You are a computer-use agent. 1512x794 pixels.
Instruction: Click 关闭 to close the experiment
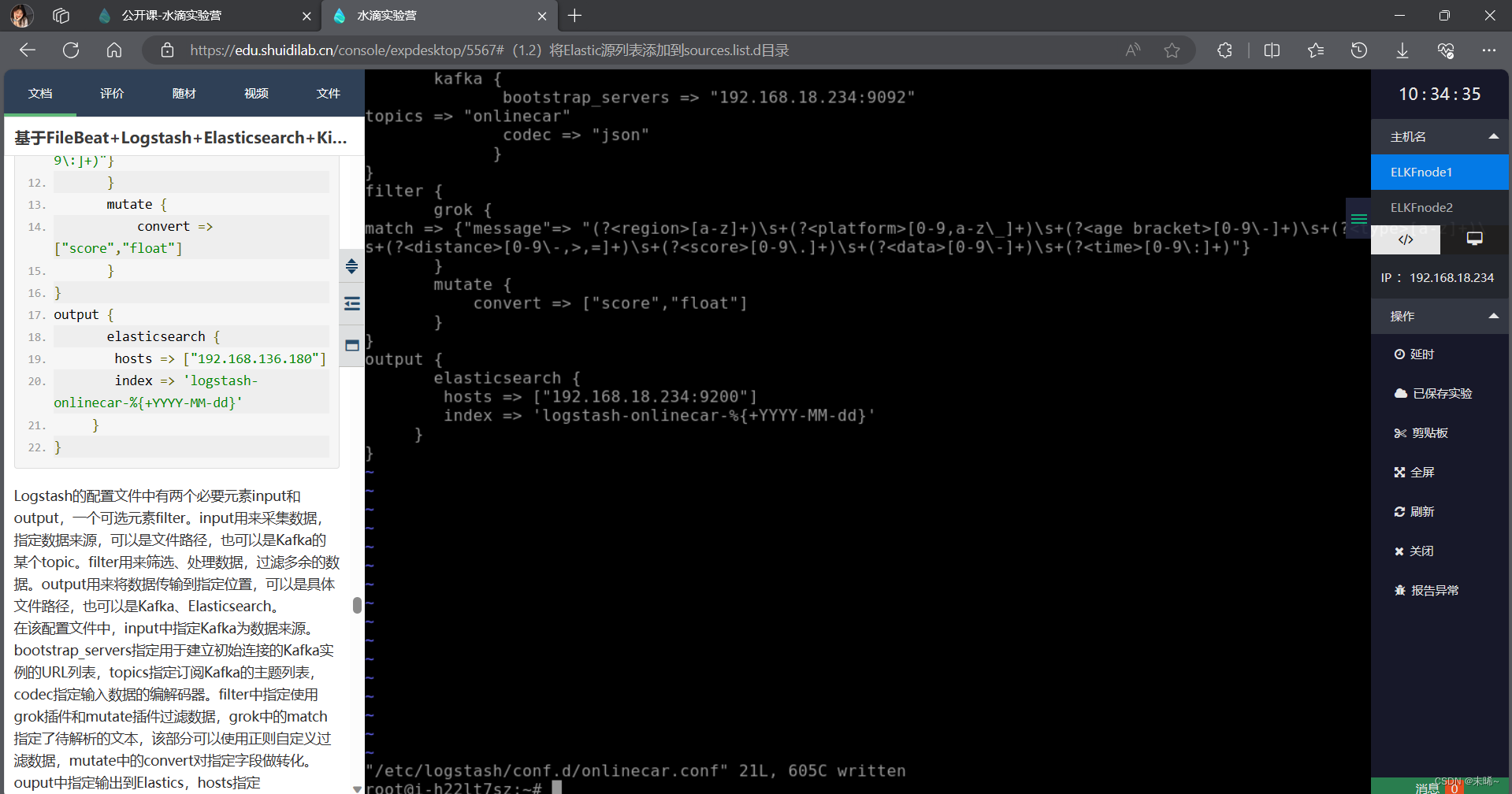1414,551
